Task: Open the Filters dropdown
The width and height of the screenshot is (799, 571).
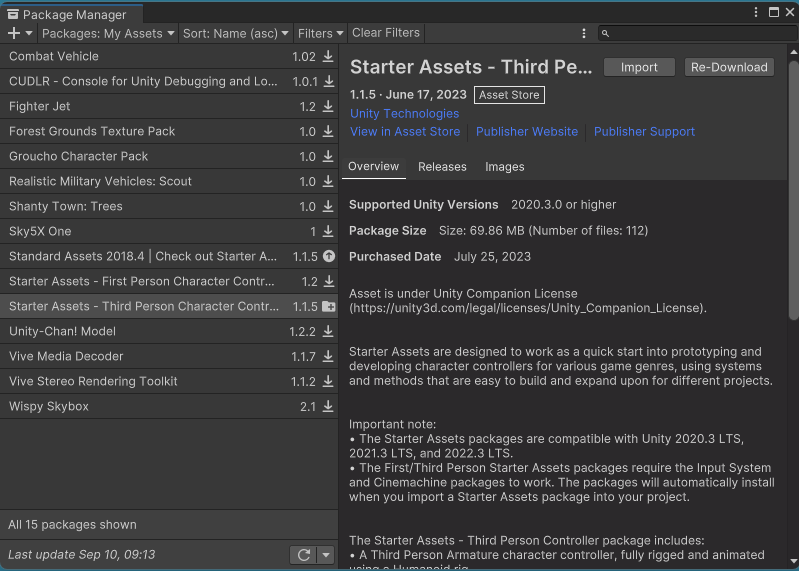Action: 320,33
